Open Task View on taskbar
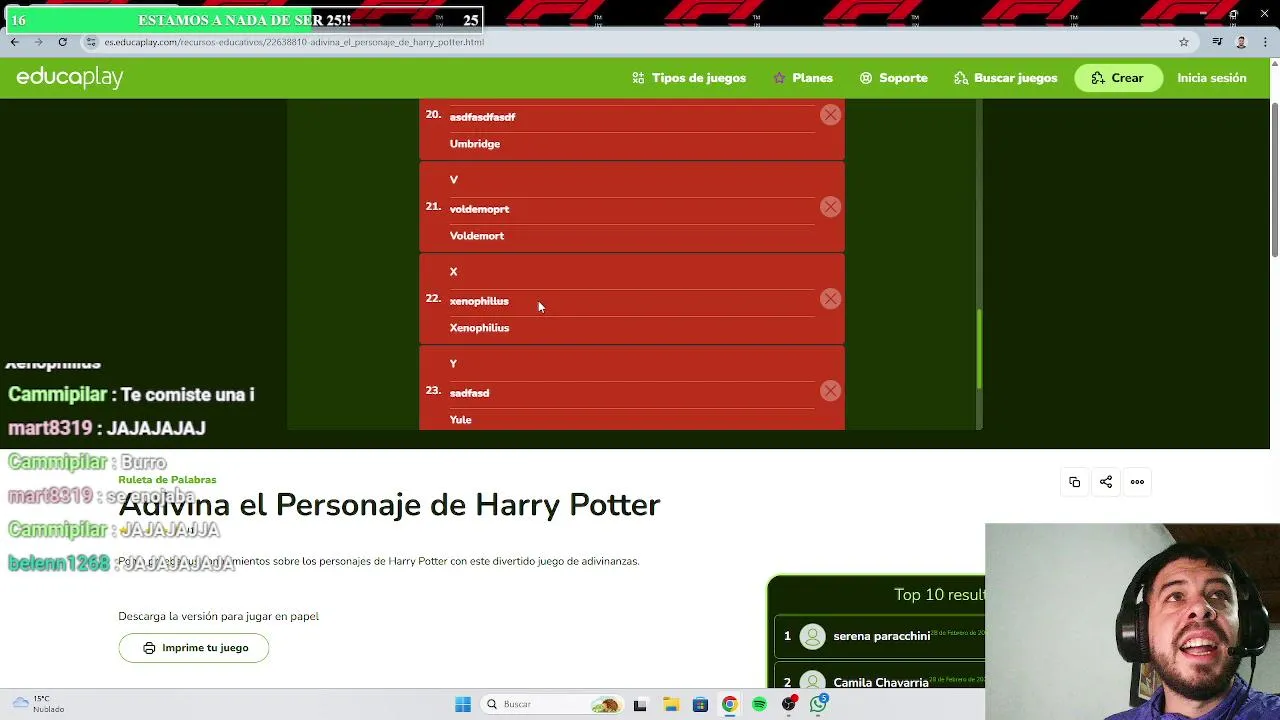Screen dimensions: 1280x720 (x=640, y=704)
